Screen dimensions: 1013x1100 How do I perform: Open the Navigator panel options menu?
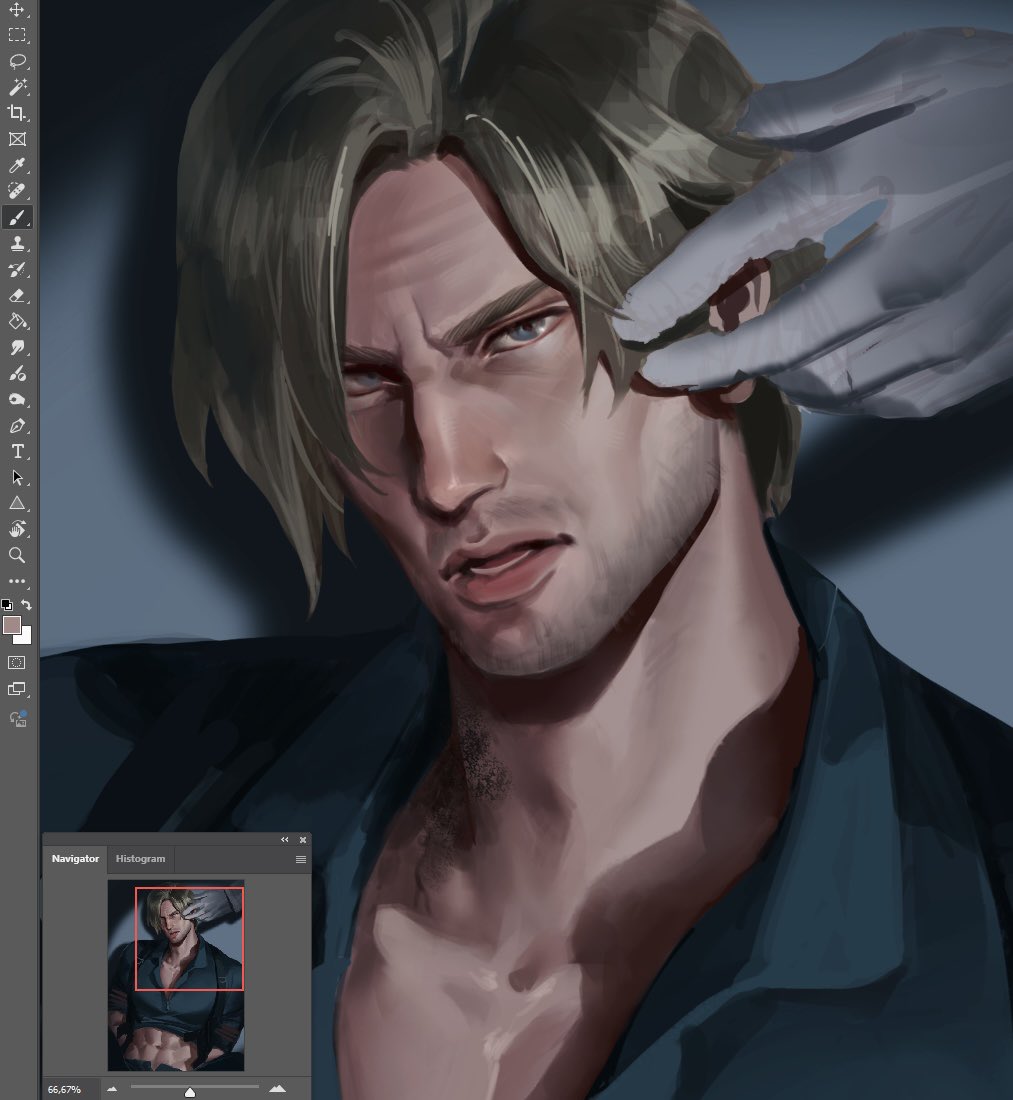coord(301,859)
